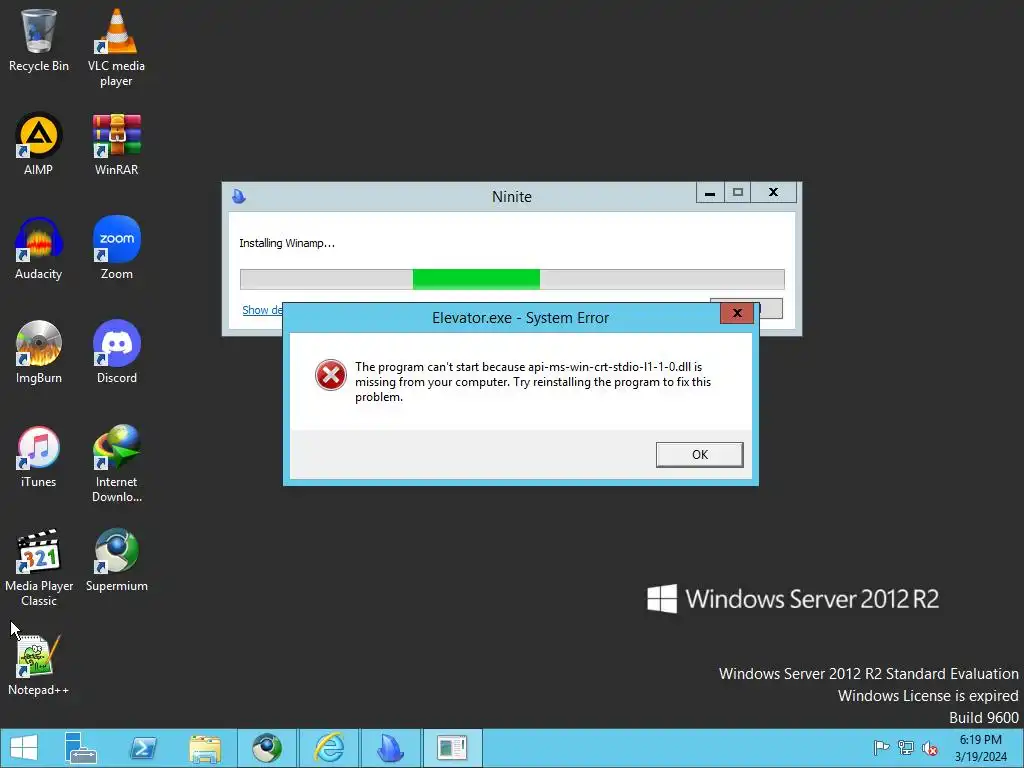Open the taskbar clock showing 6:19 PM
Image resolution: width=1024 pixels, height=768 pixels.
pos(981,748)
